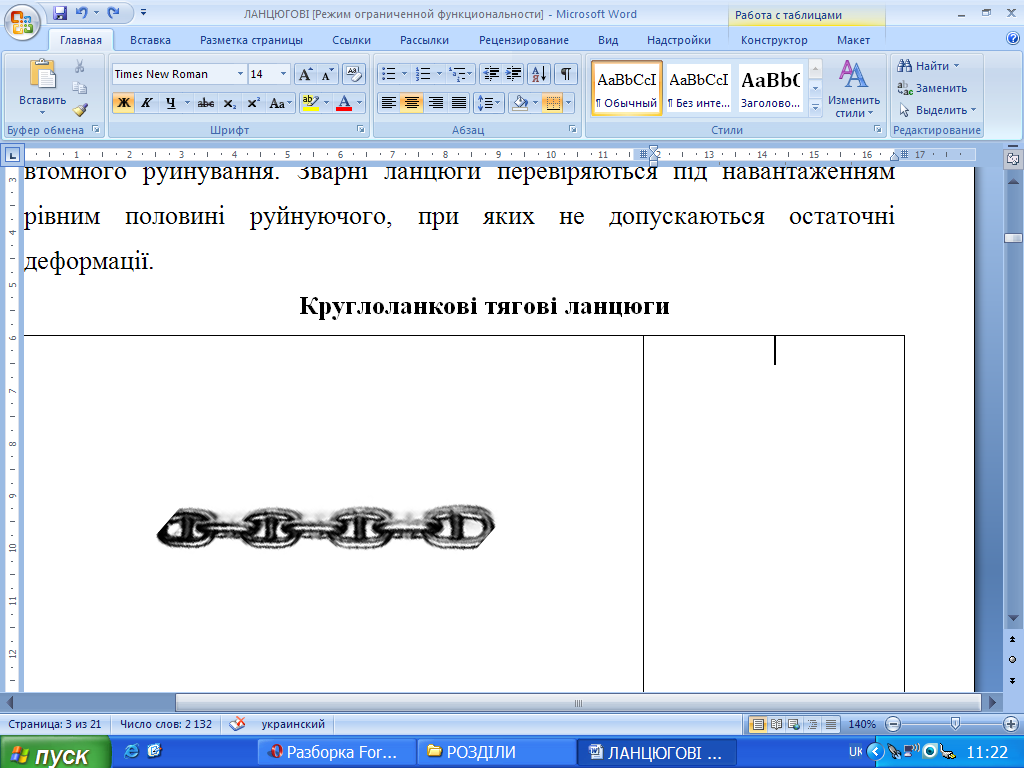Open the font name dropdown Times New Roman
Screen dimensions: 1024x768
[x=240, y=74]
